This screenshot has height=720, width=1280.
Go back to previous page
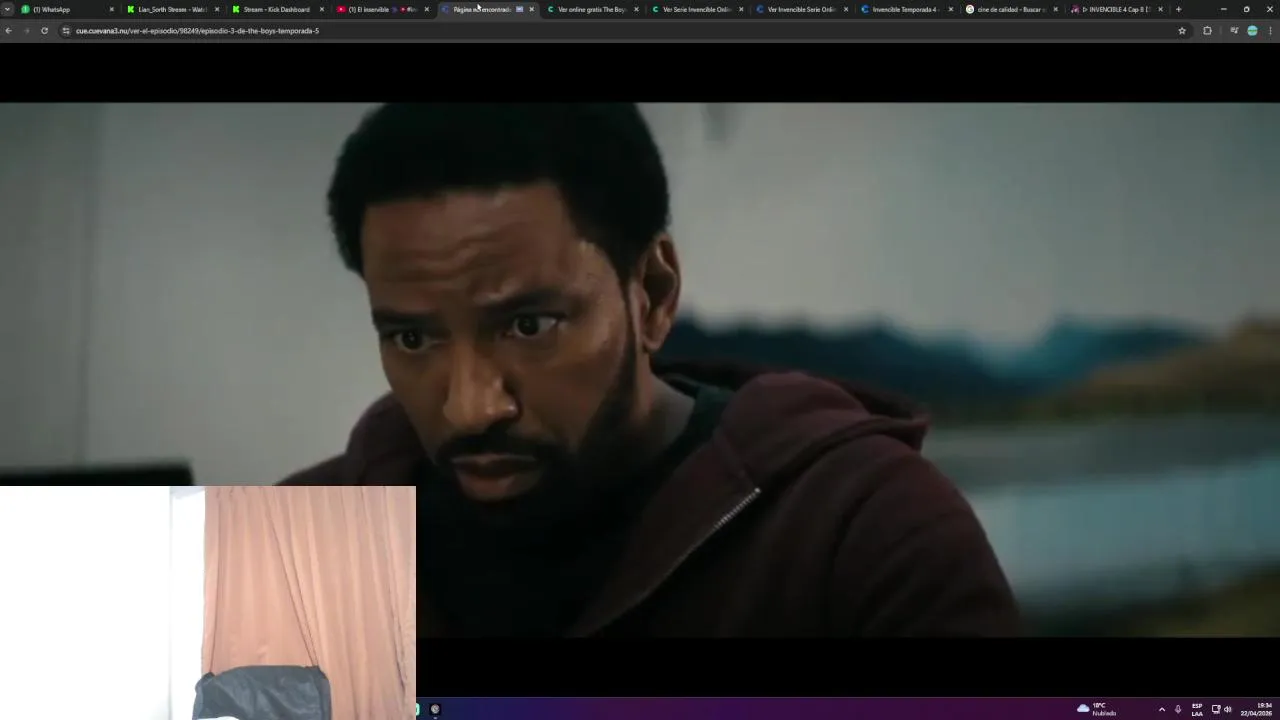pos(8,31)
